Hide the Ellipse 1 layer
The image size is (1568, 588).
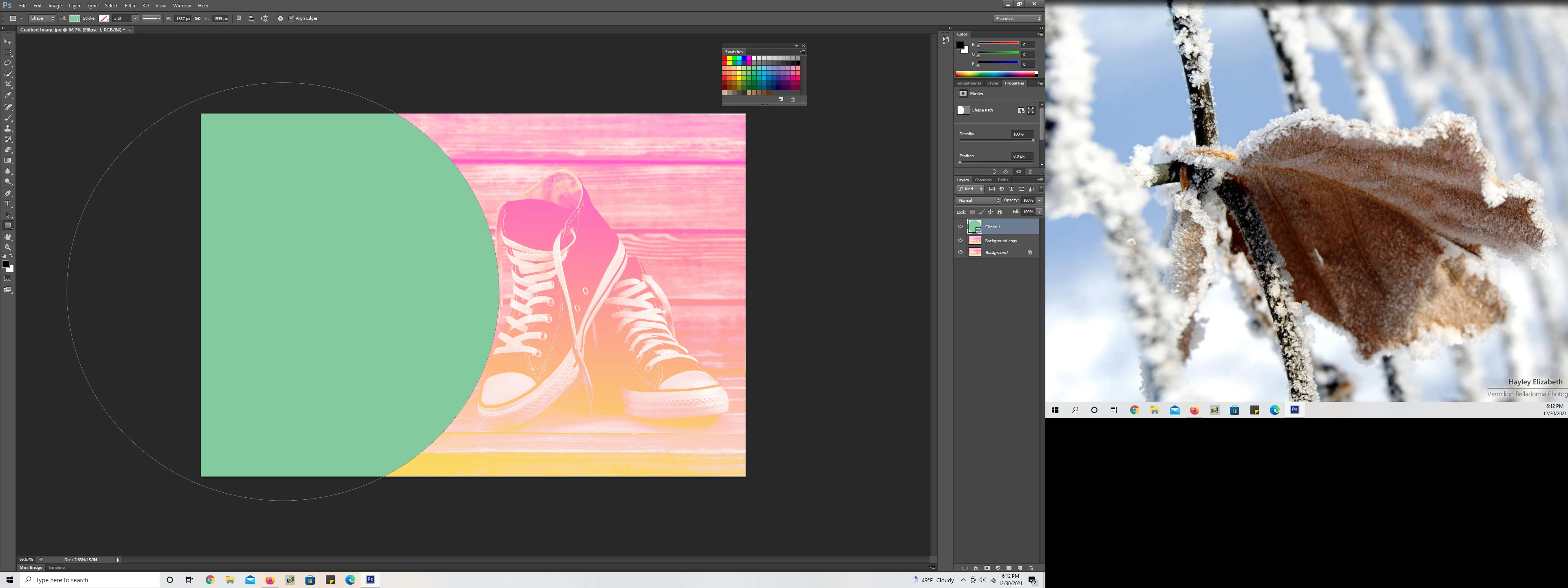coord(960,227)
